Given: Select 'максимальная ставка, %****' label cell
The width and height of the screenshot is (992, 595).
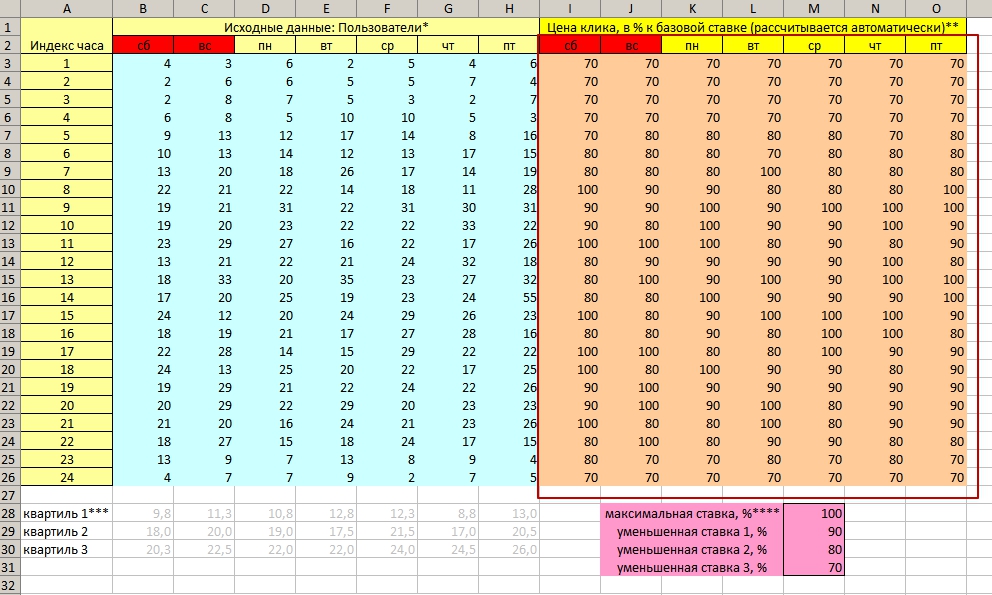Looking at the screenshot, I should [x=692, y=513].
